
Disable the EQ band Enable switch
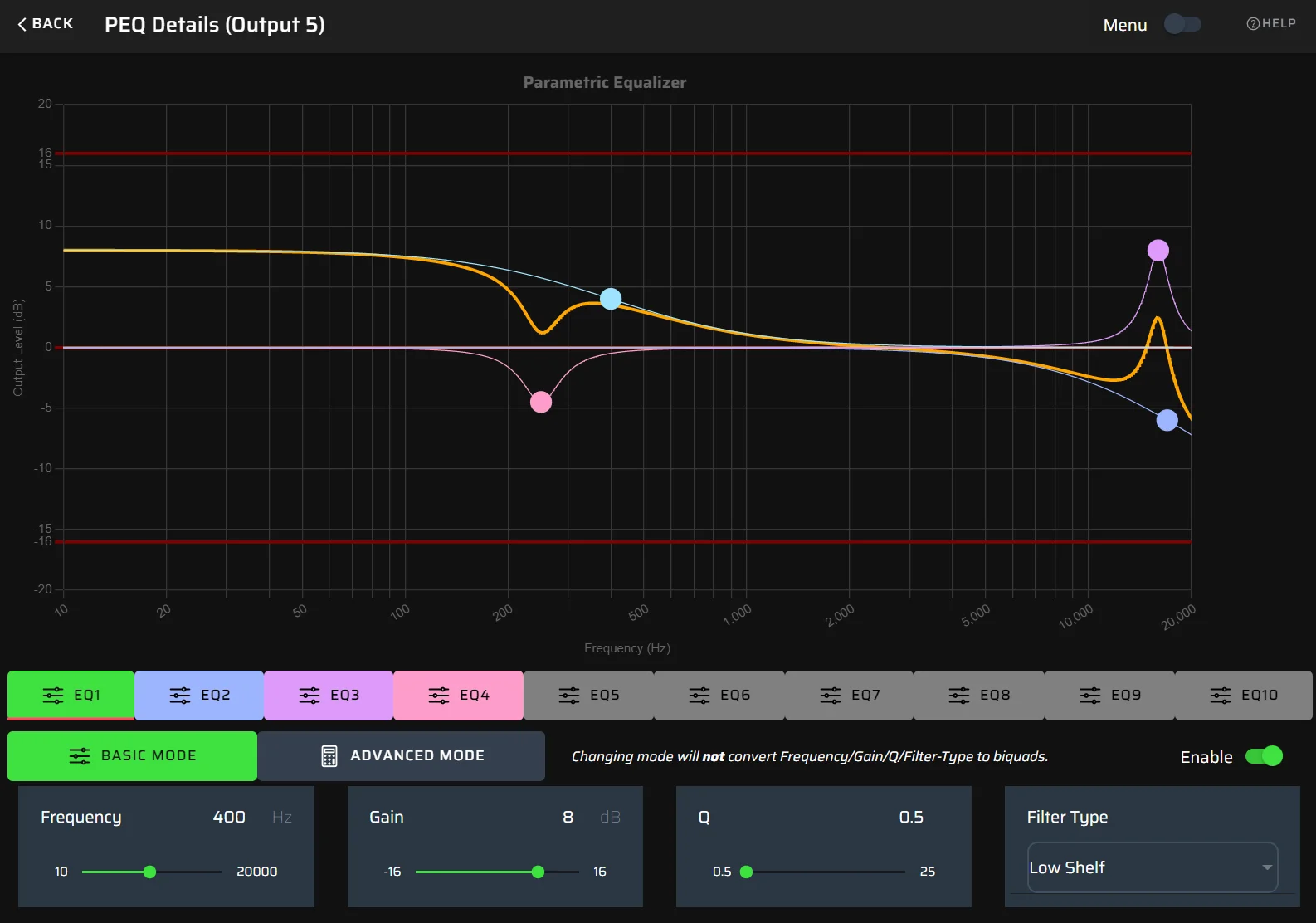1264,756
